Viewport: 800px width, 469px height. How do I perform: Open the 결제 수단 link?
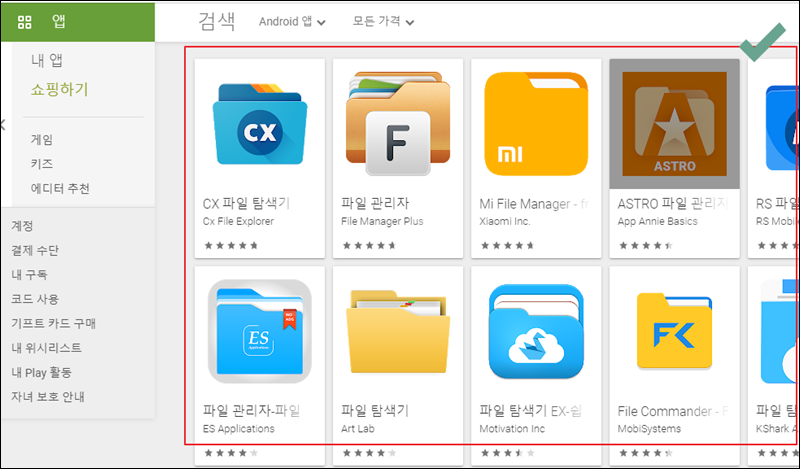click(35, 250)
